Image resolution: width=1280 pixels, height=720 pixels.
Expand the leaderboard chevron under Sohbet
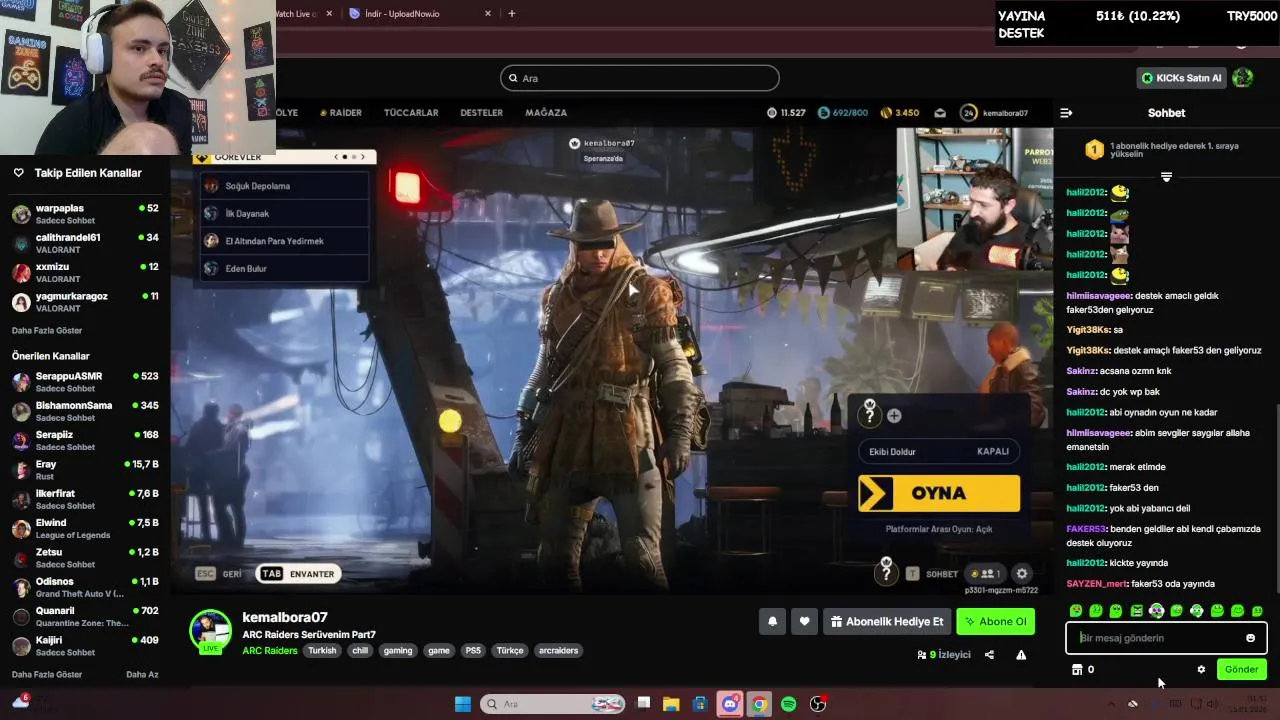point(1166,177)
